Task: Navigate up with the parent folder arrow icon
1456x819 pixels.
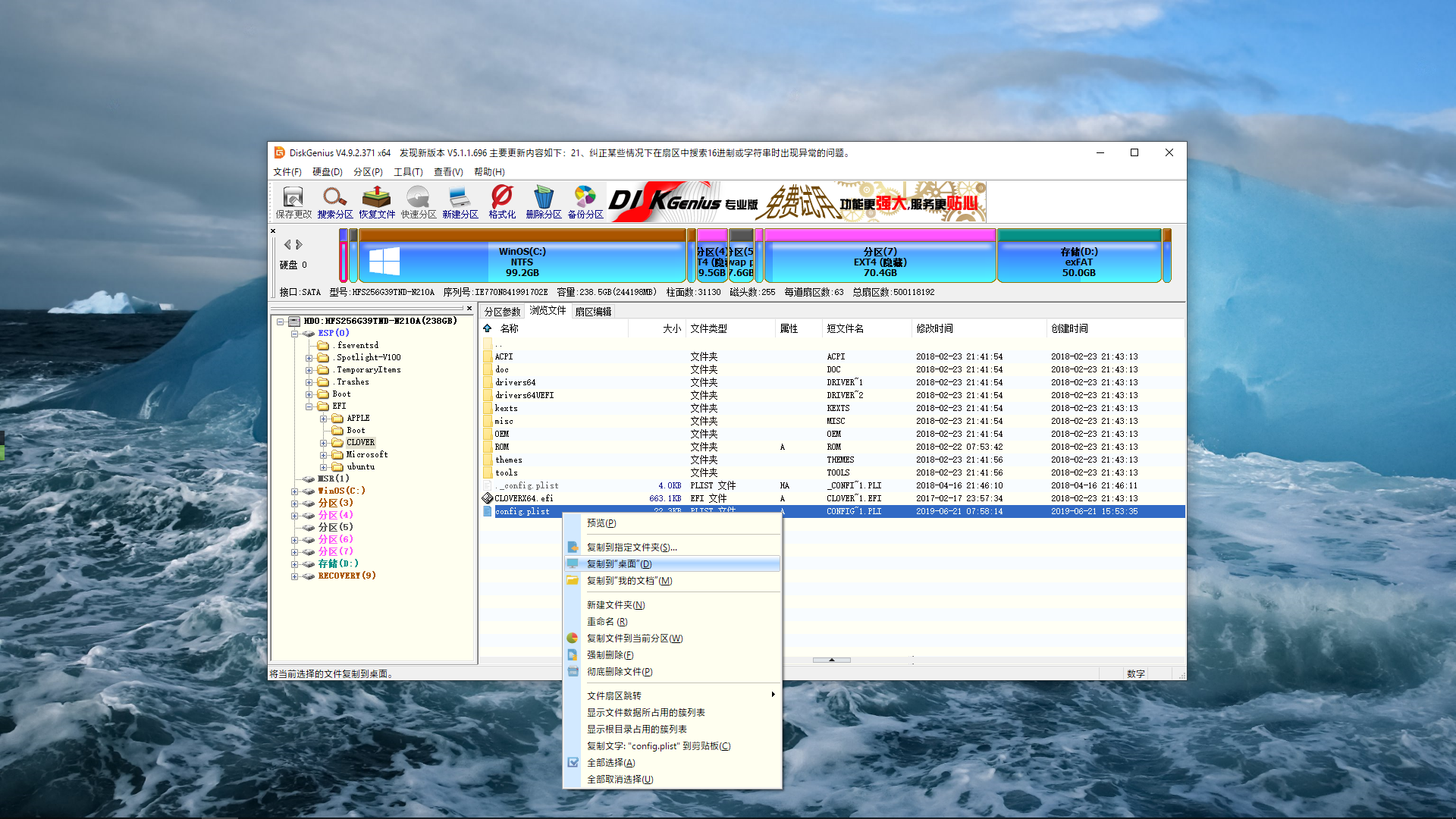Action: tap(488, 328)
